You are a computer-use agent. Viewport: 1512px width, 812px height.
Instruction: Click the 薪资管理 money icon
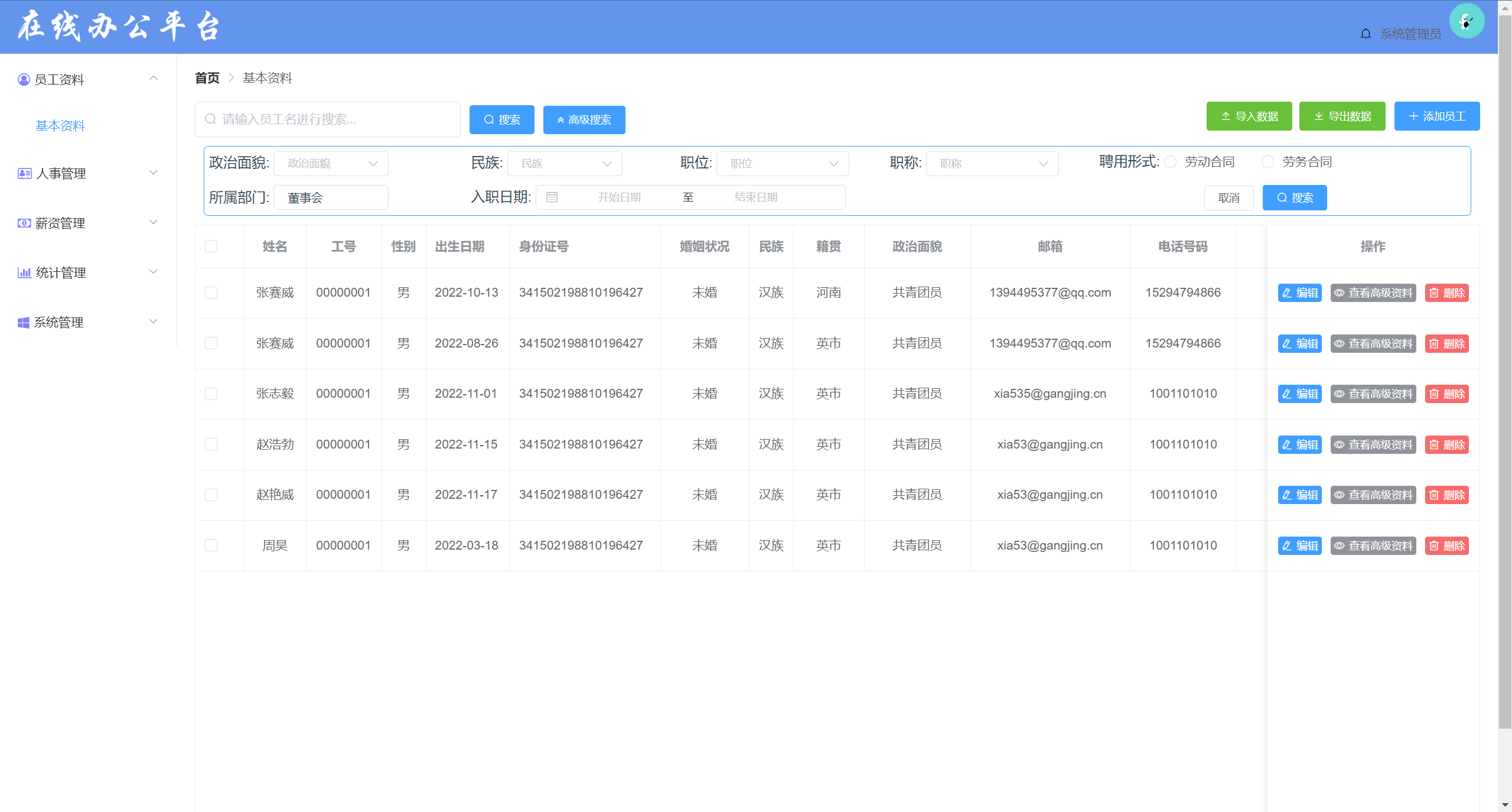click(24, 223)
